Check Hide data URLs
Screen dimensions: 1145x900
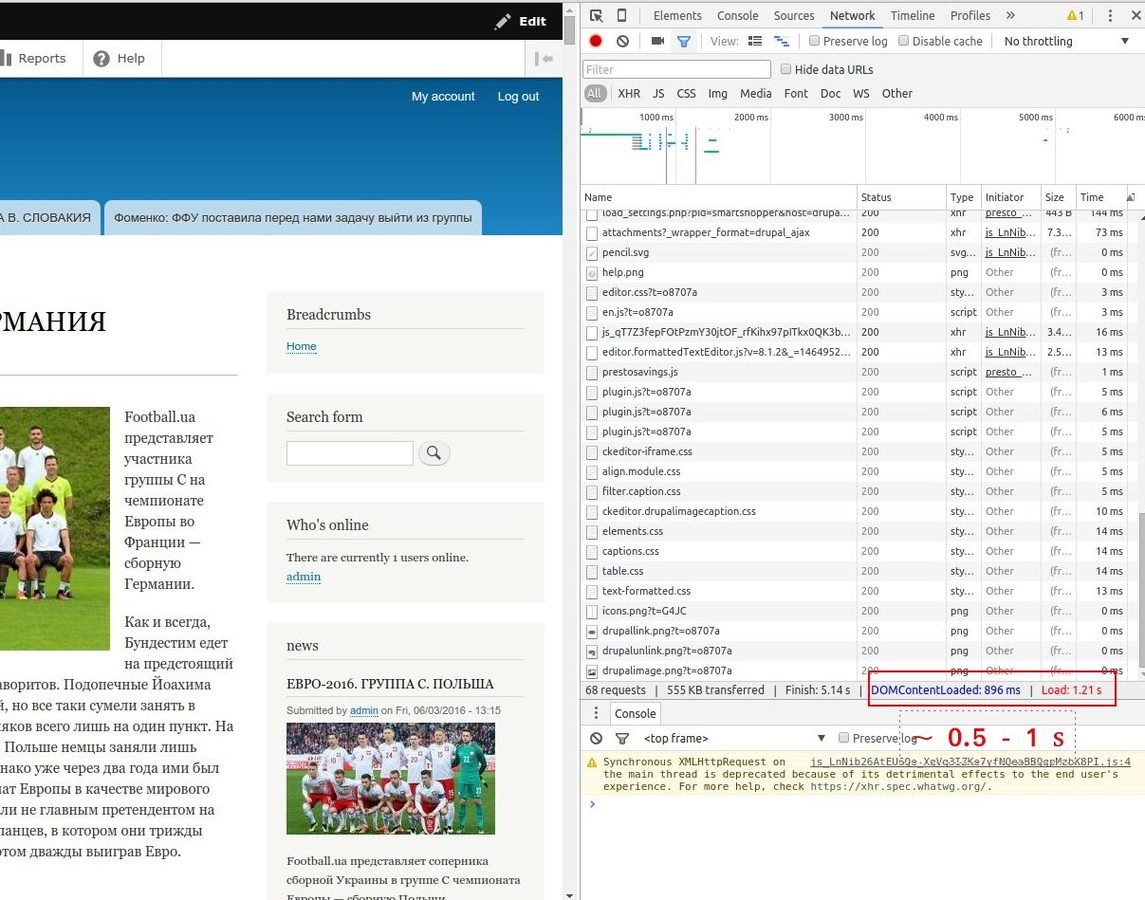click(x=786, y=69)
